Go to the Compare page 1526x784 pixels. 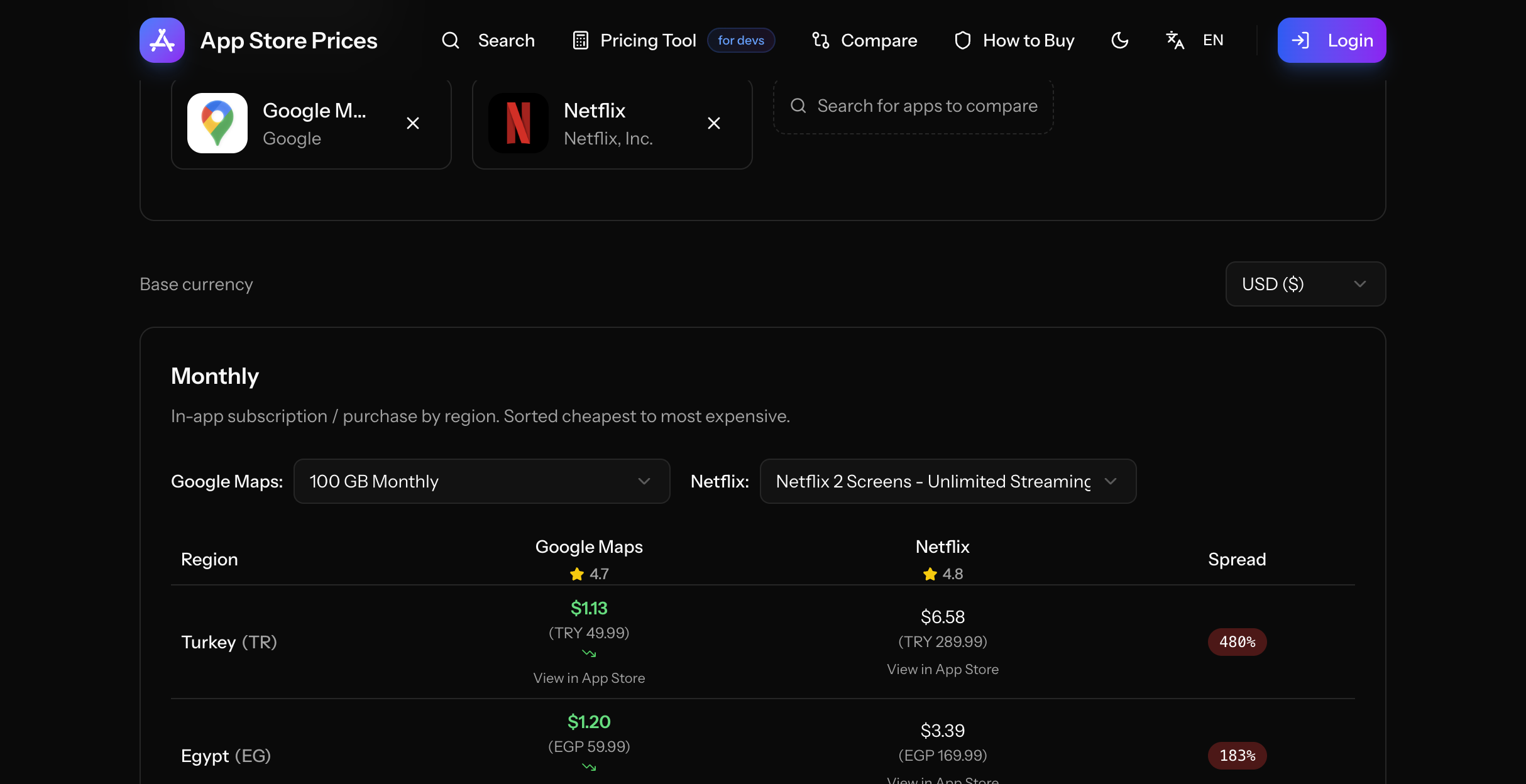(864, 40)
